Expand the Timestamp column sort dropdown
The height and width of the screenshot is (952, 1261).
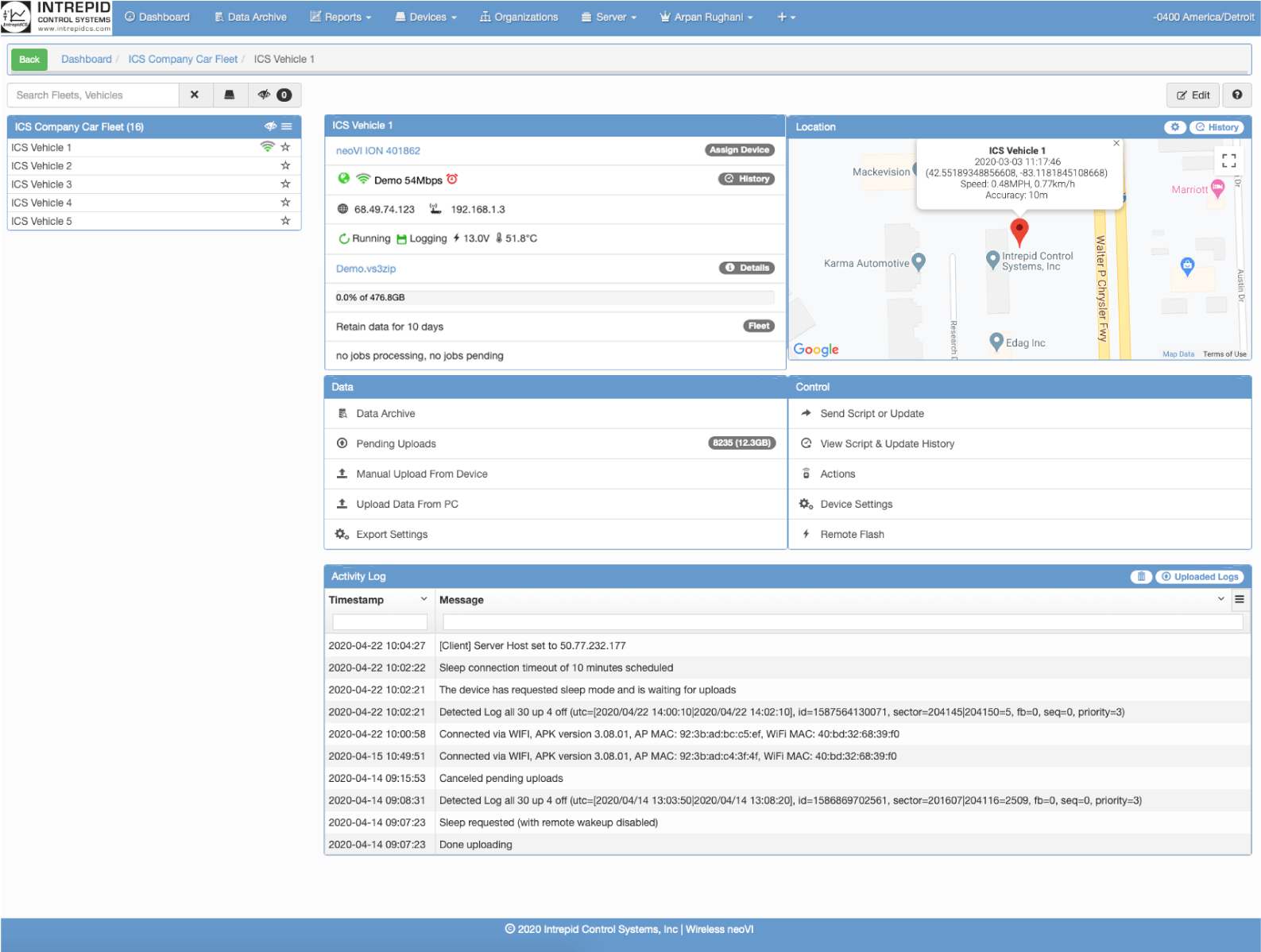[x=424, y=600]
